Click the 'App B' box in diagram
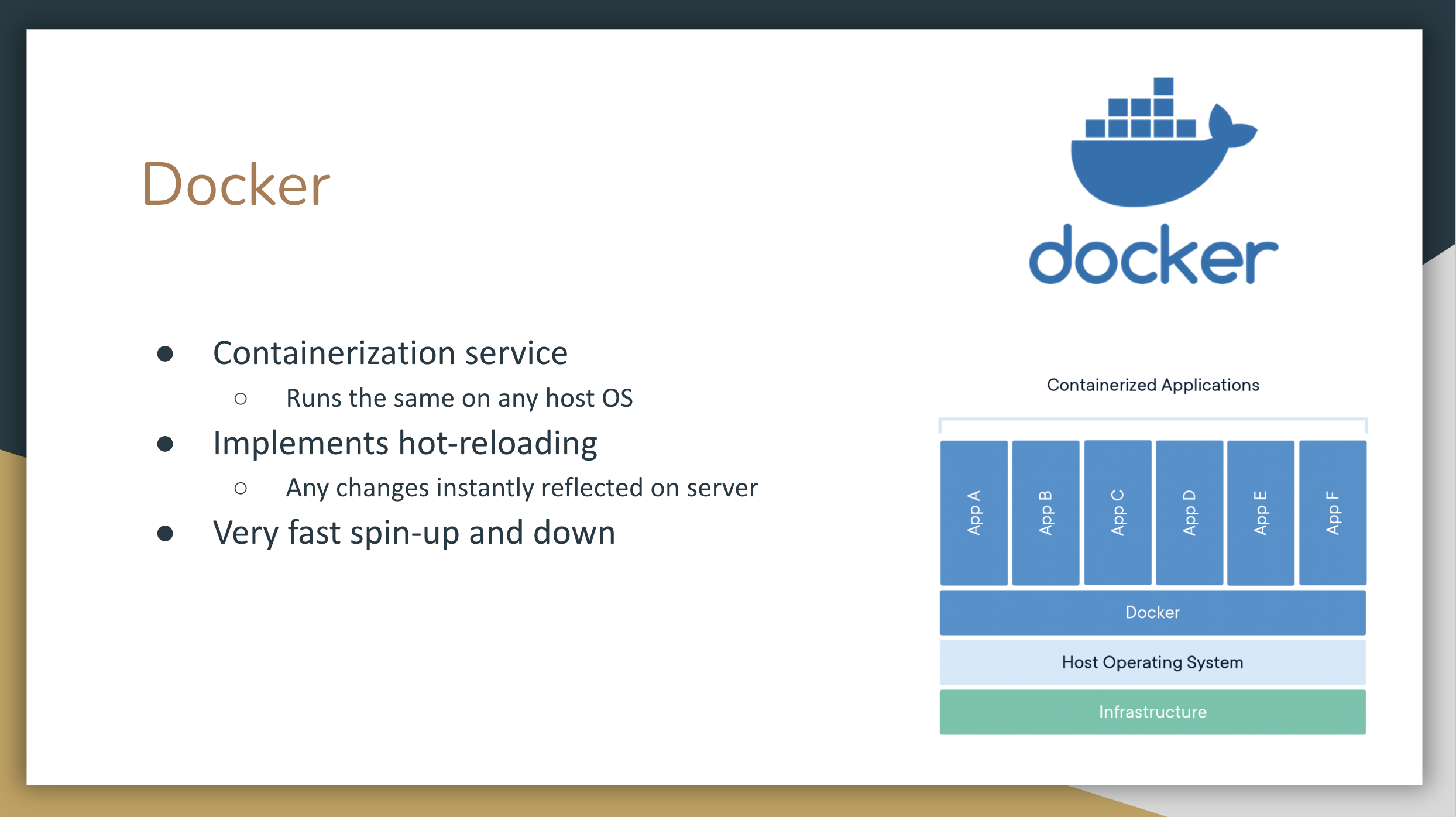Image resolution: width=1456 pixels, height=817 pixels. [1046, 513]
